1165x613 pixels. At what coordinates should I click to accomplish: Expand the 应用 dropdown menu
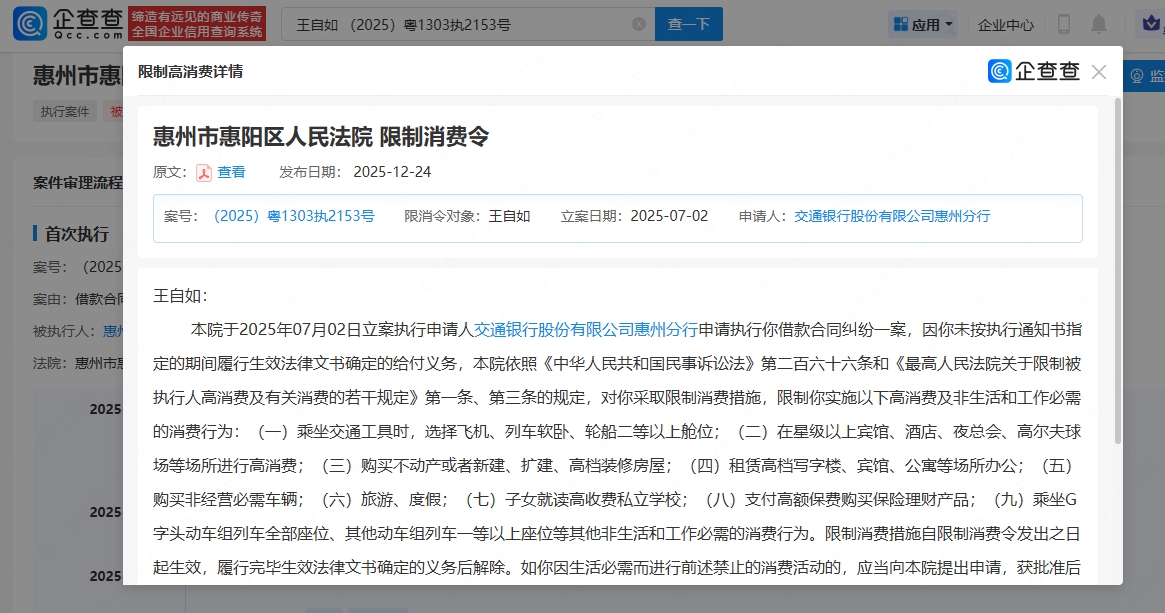[x=923, y=24]
